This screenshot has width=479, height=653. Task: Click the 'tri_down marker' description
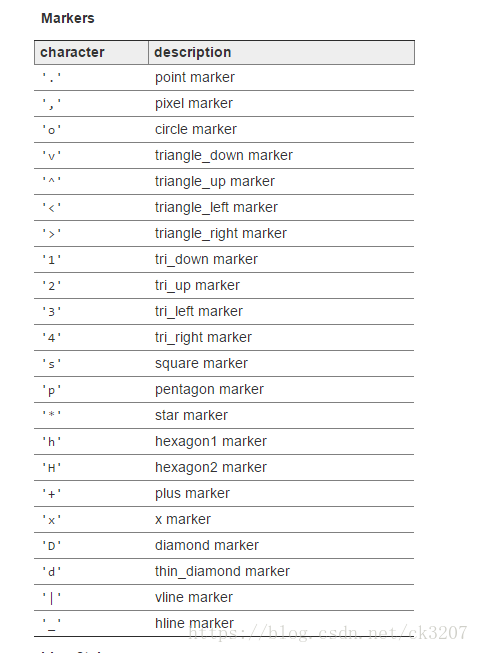(x=206, y=259)
